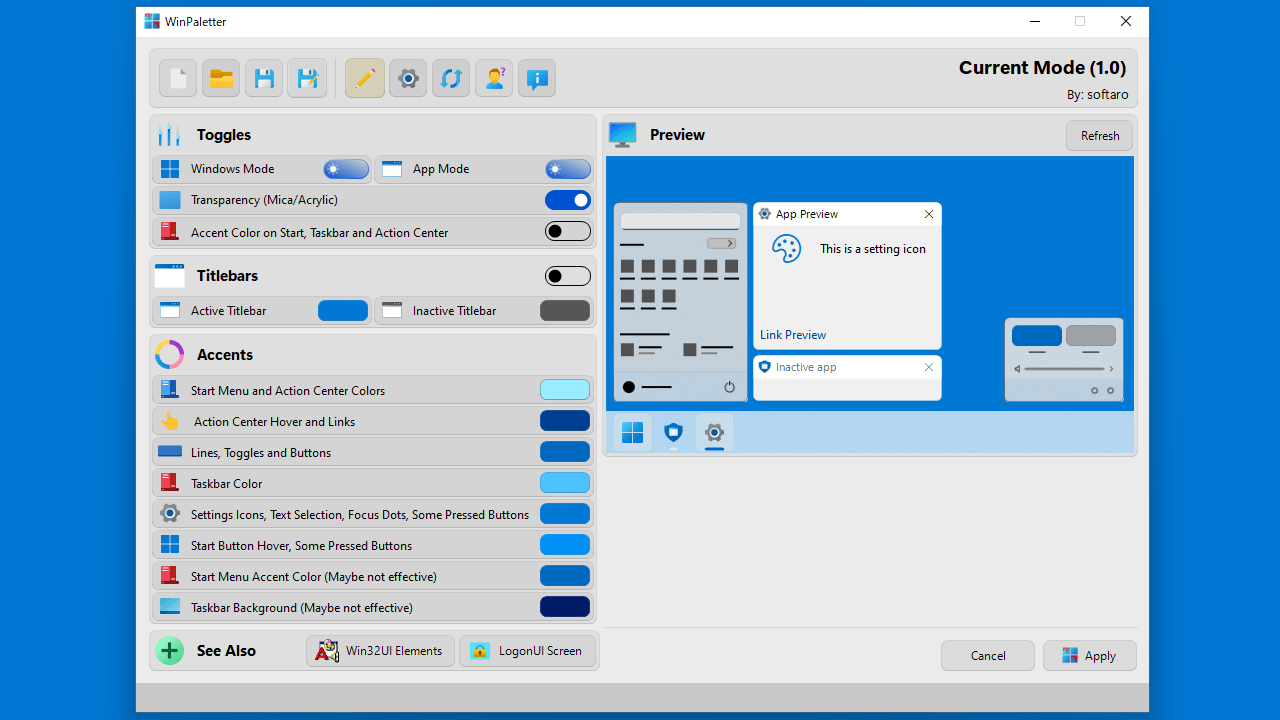Disable Transparency (Mica/Acrylic) switch
Image resolution: width=1280 pixels, height=720 pixels.
[568, 200]
